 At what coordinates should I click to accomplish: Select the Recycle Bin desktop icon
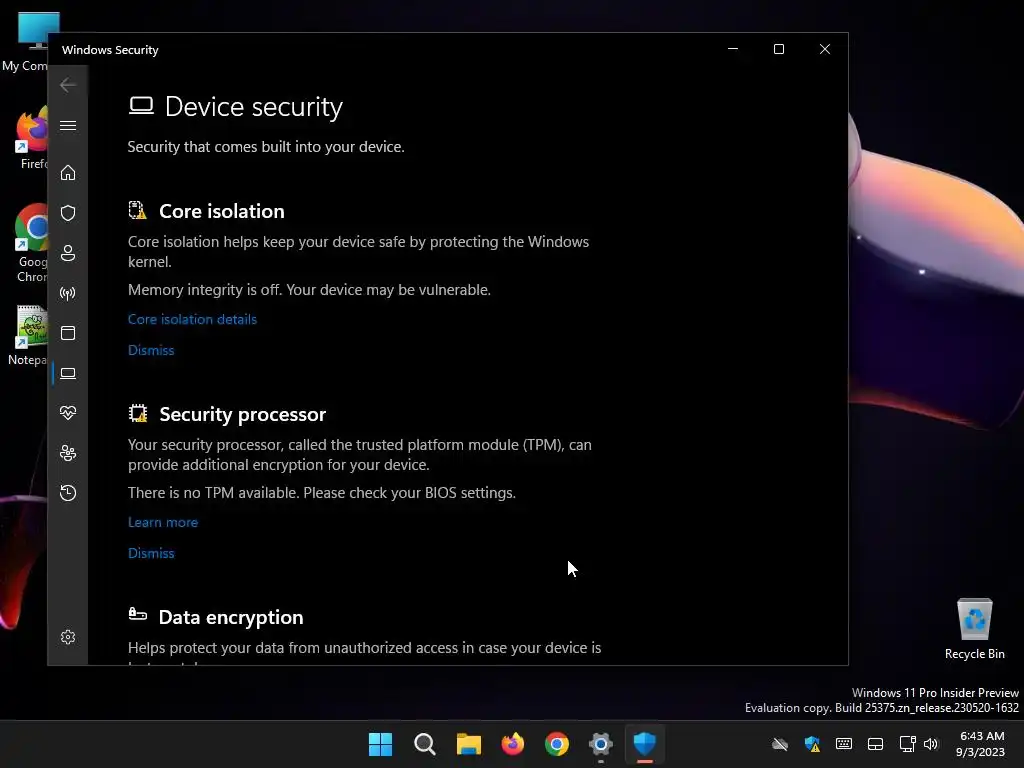974,629
